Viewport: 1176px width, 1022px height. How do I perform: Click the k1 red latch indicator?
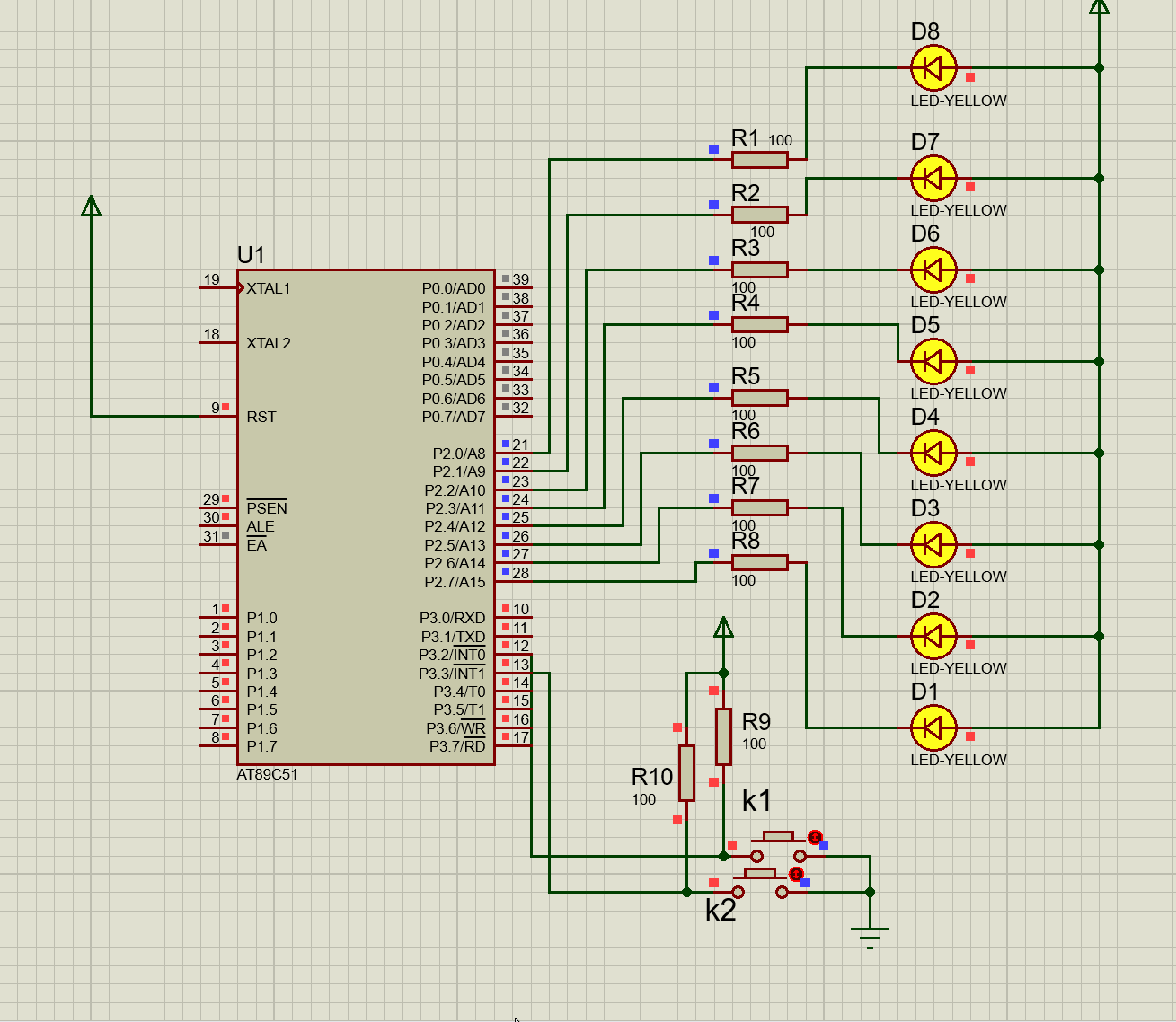tap(815, 837)
